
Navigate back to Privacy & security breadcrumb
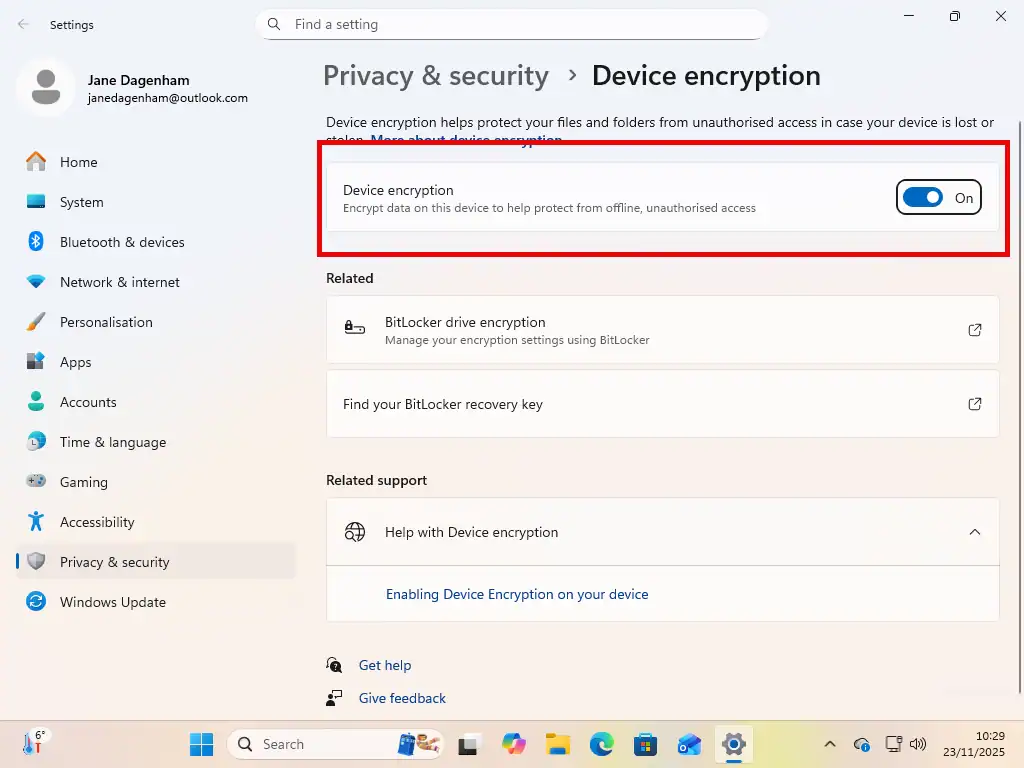[x=435, y=75]
